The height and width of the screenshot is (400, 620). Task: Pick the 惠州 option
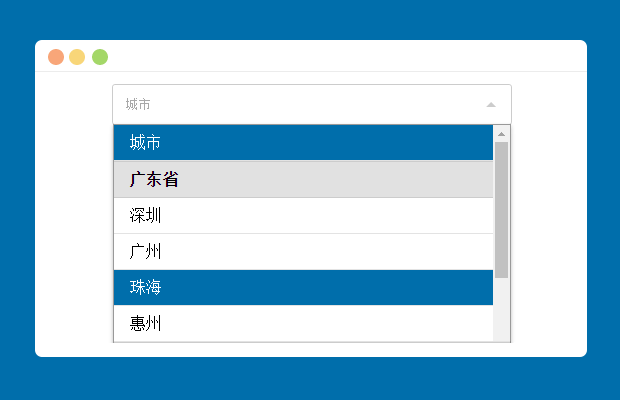[303, 323]
